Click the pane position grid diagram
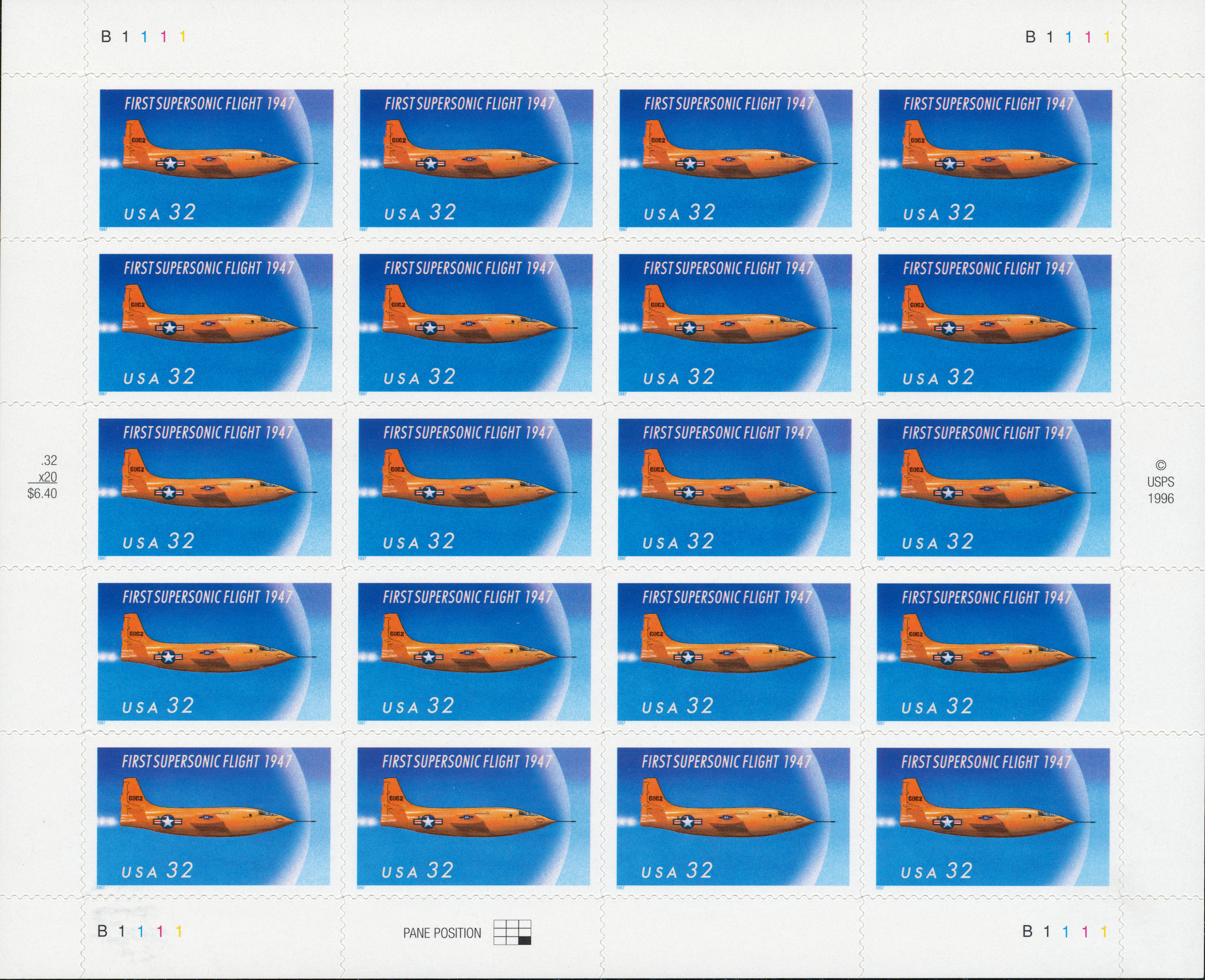The width and height of the screenshot is (1205, 980). coord(512,932)
